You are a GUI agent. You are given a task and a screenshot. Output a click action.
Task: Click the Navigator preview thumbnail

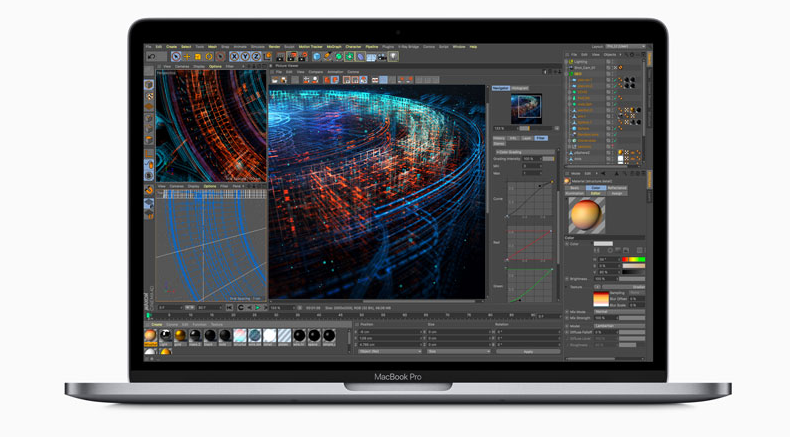[526, 108]
